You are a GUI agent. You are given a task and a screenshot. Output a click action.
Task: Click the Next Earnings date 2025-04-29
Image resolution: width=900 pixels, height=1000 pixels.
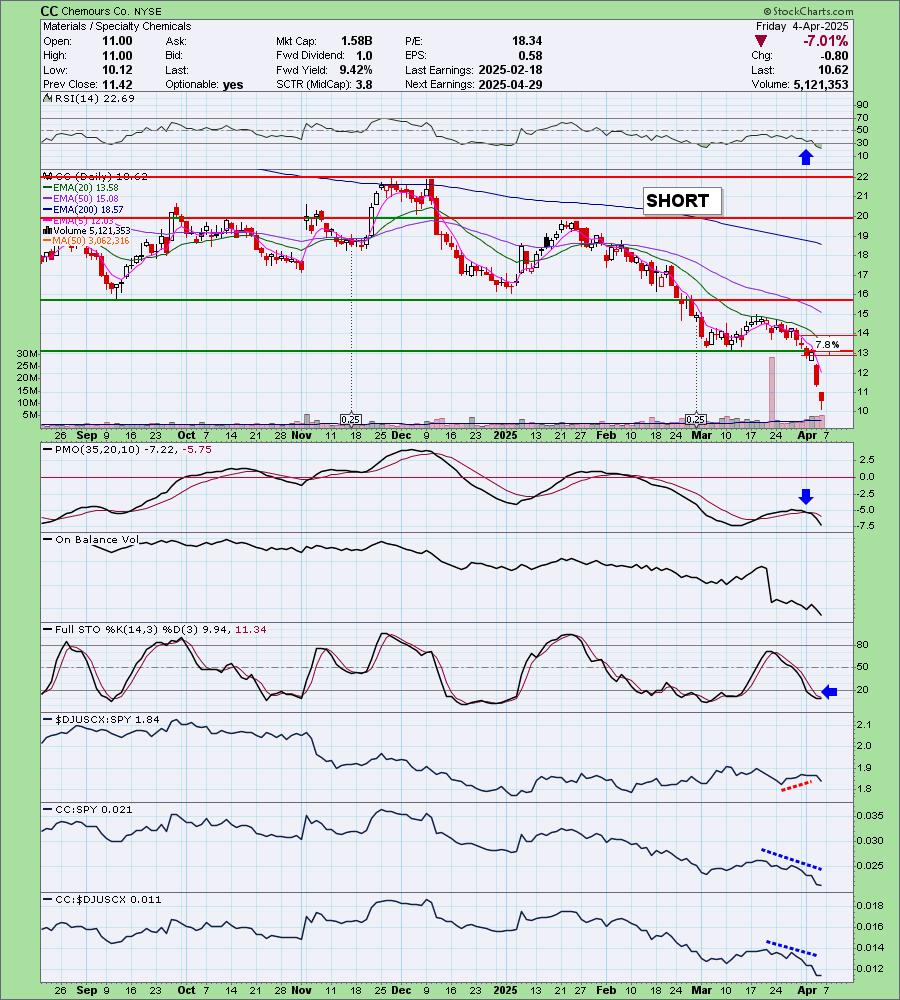[x=510, y=85]
